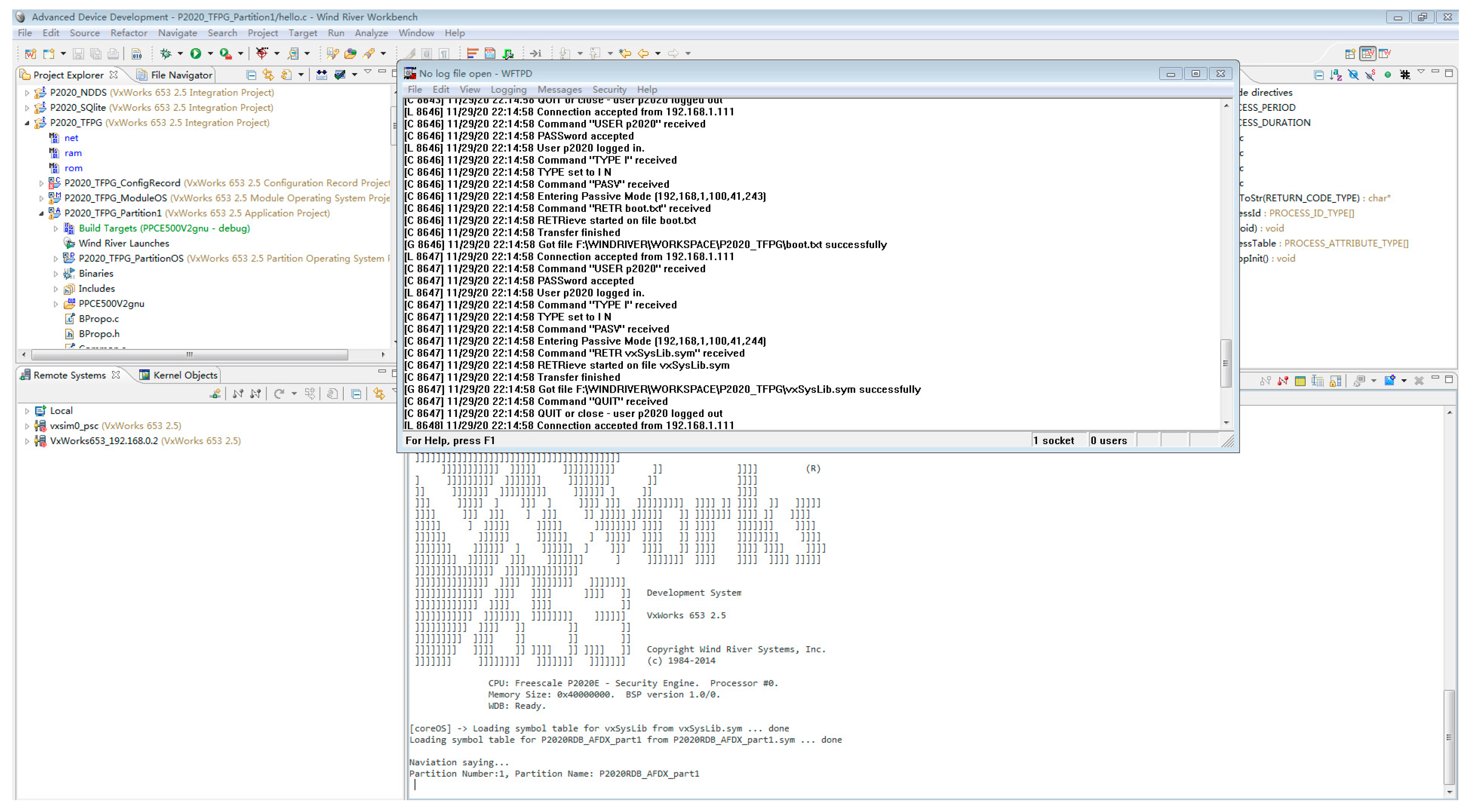Click New Wind River project wizard icon
The width and height of the screenshot is (1466, 812).
(31, 53)
